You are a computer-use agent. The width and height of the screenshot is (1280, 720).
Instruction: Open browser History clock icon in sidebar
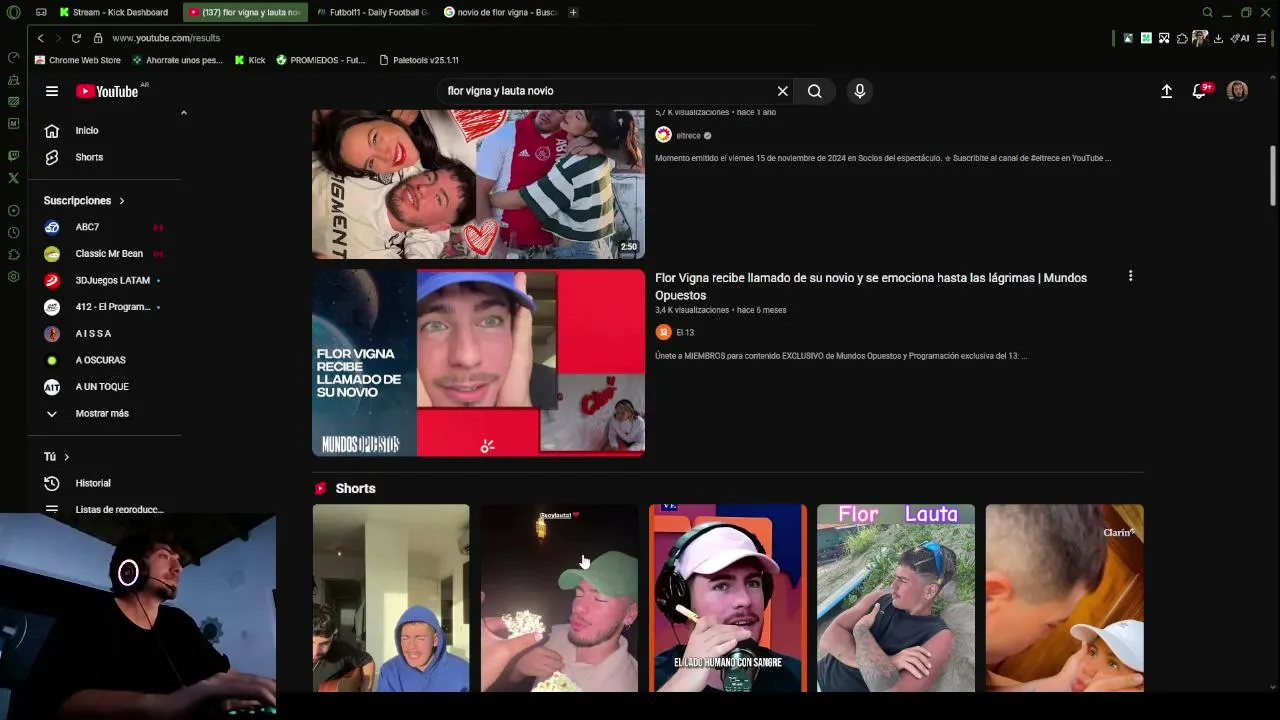(13, 233)
